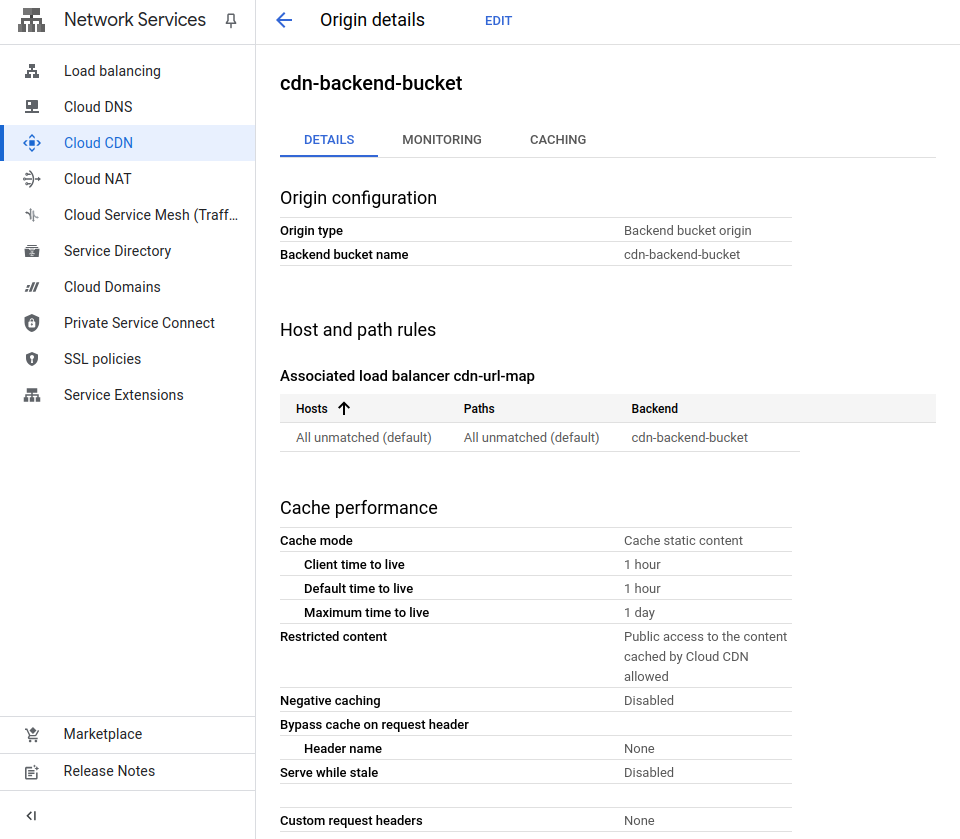Open Cloud Service Mesh menu item
Screen dimensions: 960x839
pyautogui.click(x=151, y=215)
